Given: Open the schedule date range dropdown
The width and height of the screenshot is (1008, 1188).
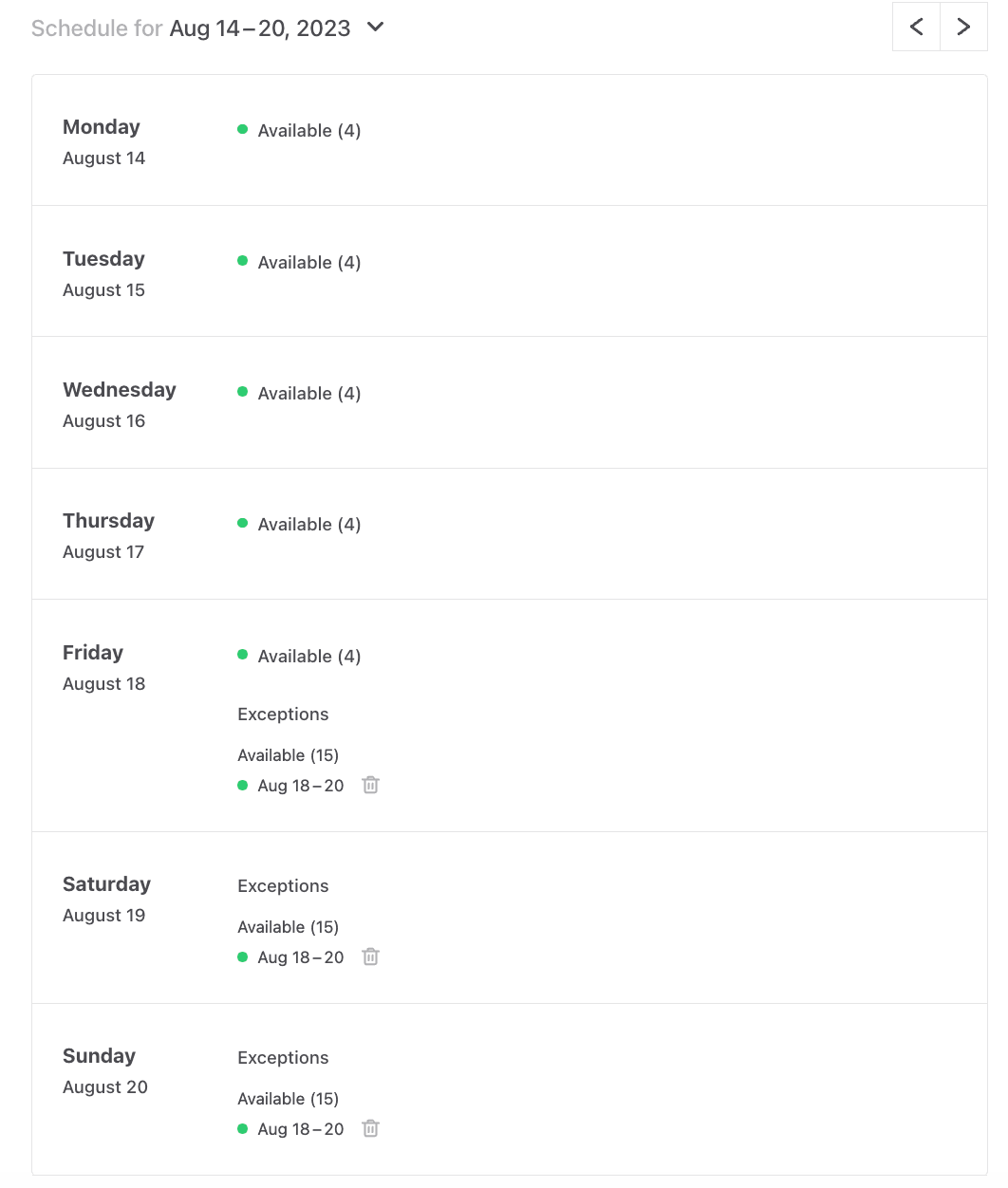Looking at the screenshot, I should [376, 28].
